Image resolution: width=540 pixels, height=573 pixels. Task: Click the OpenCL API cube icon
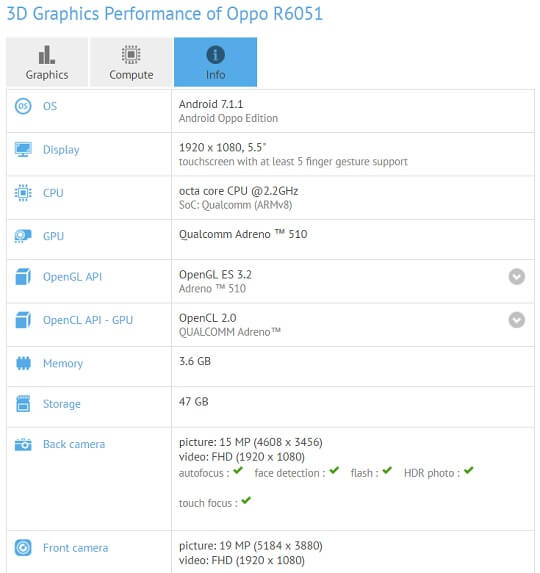[x=23, y=320]
